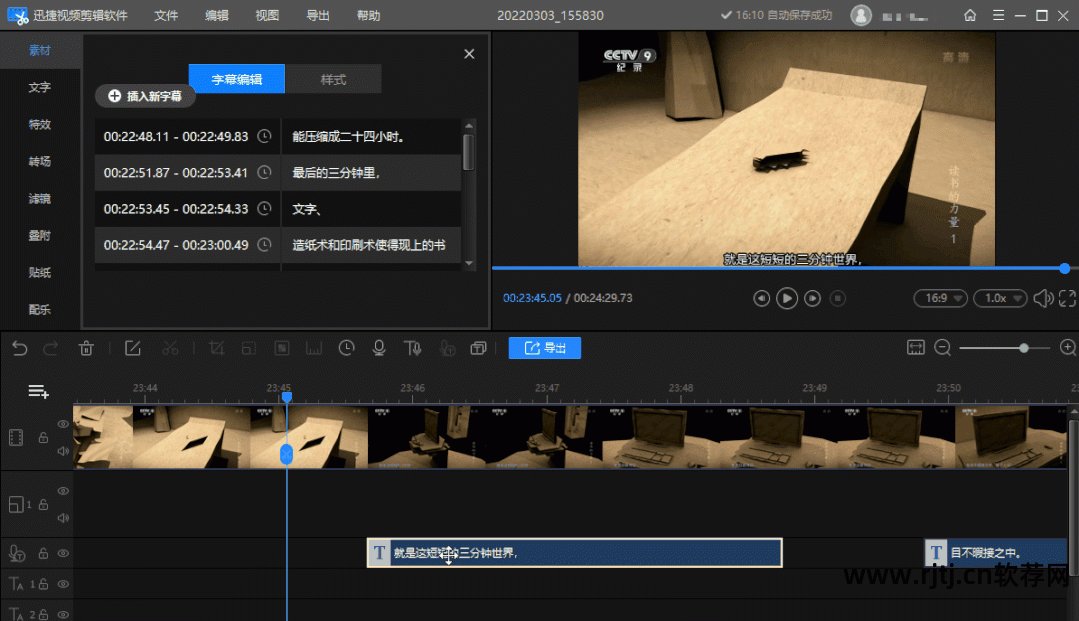Open the 编辑 menu
1079x621 pixels.
tap(217, 15)
